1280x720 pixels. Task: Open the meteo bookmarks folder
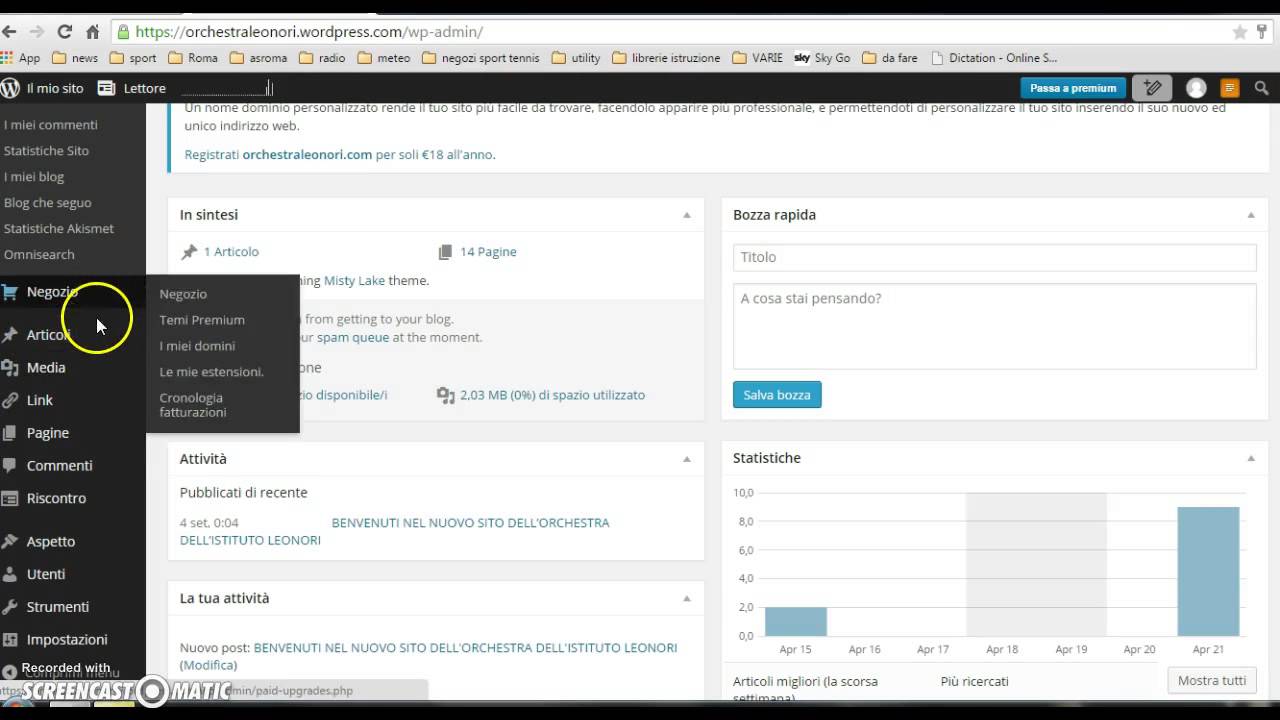[384, 58]
